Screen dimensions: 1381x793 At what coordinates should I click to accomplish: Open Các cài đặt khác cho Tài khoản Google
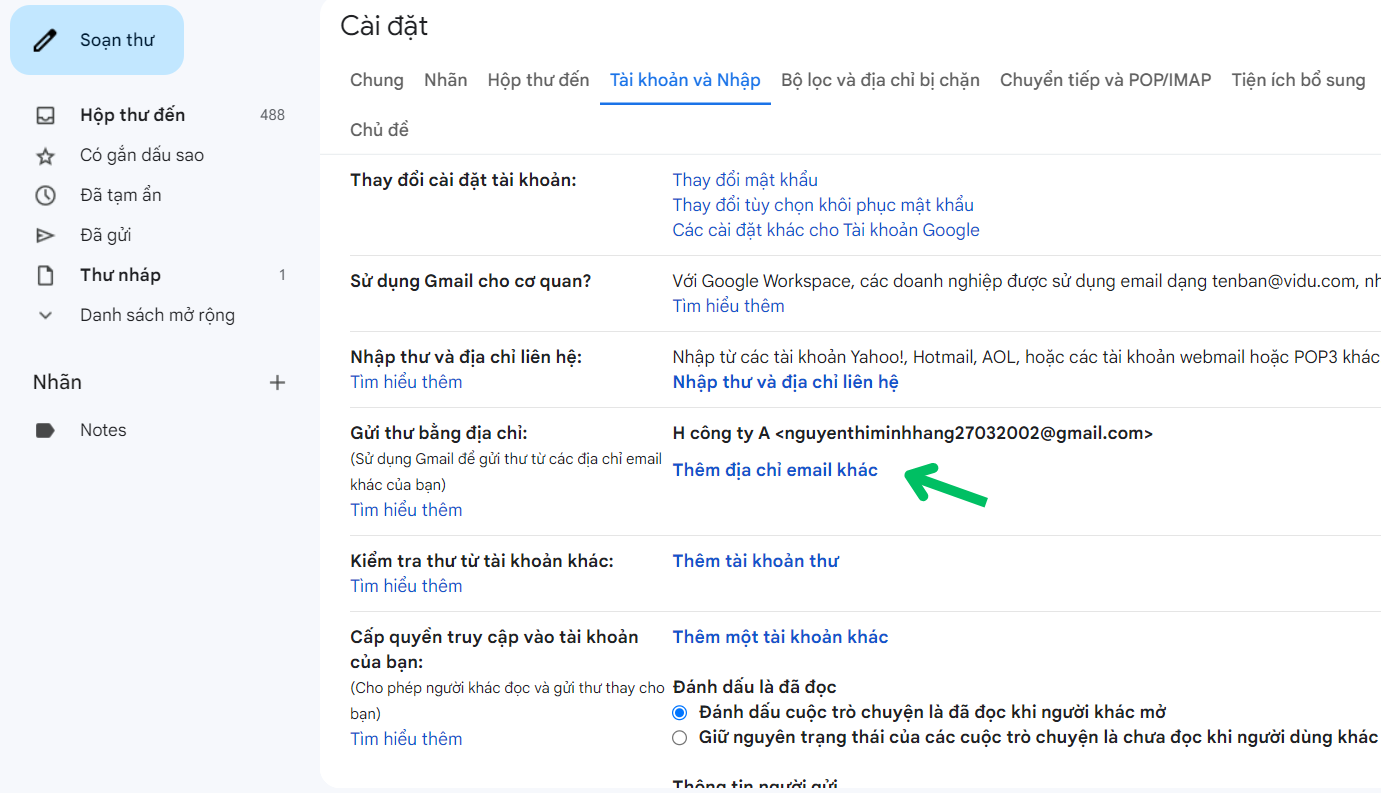pos(826,230)
